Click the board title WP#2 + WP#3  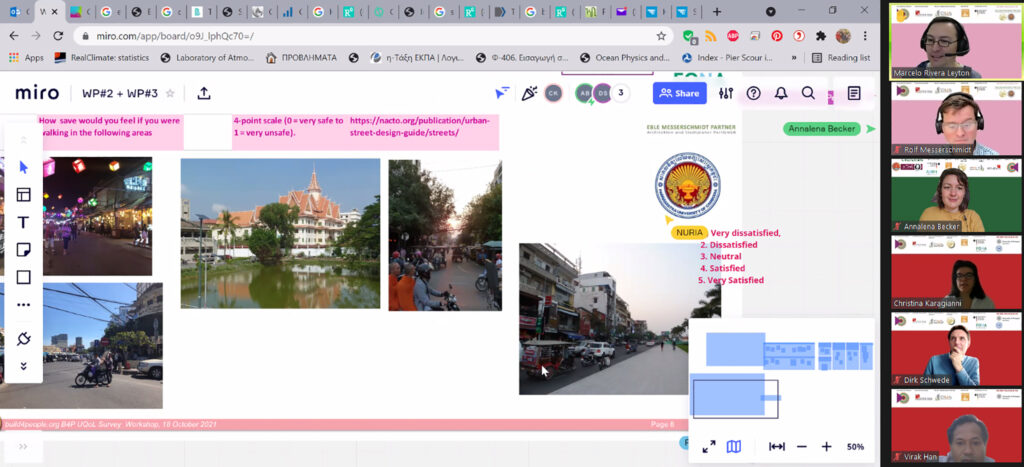tap(120, 93)
